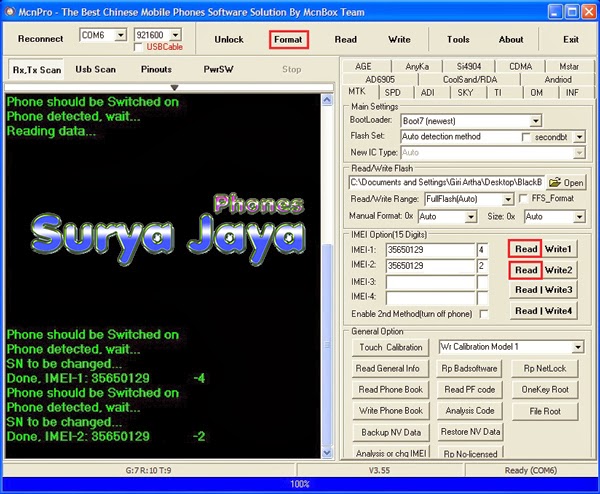Click the top toolbar Write button

tap(399, 39)
